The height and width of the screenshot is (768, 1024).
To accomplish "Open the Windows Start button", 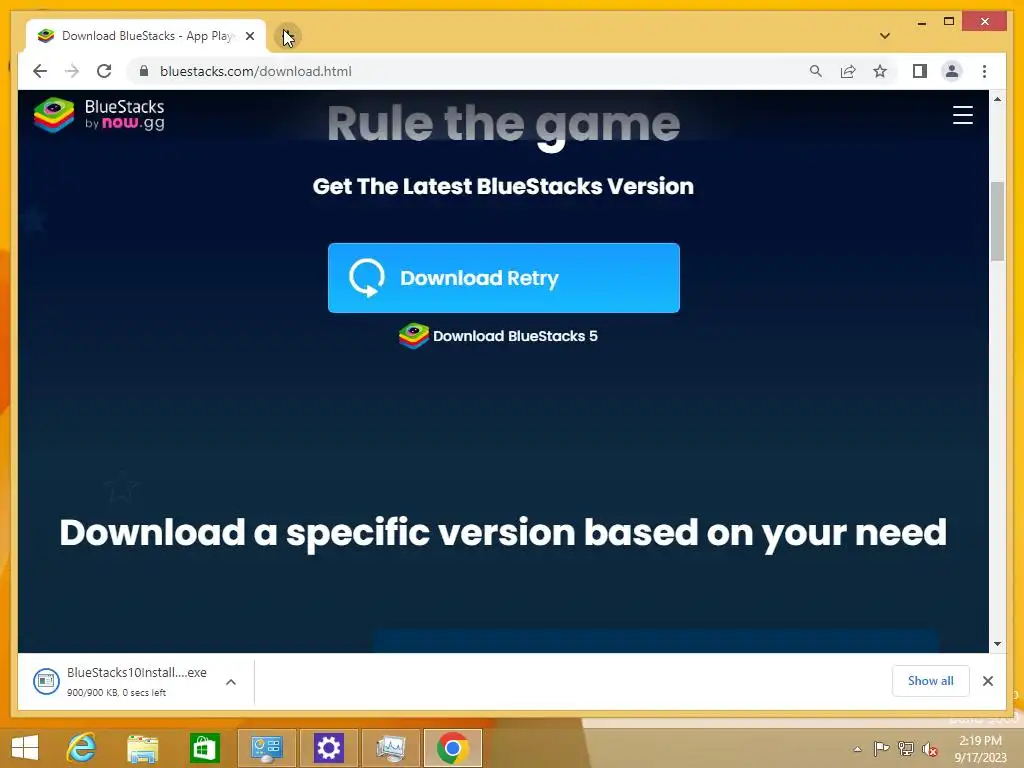I will (x=25, y=748).
